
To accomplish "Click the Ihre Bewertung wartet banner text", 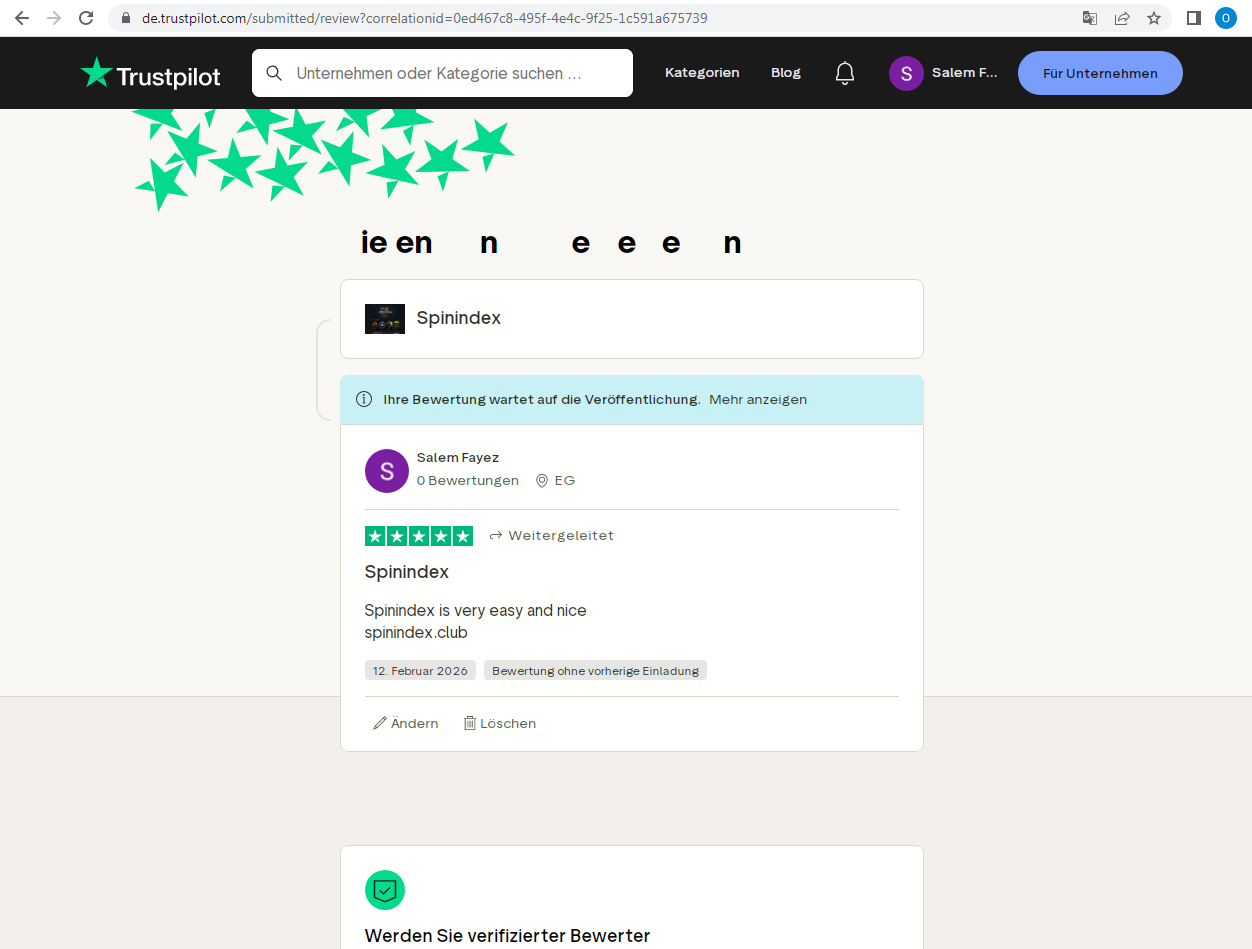I will pyautogui.click(x=542, y=399).
